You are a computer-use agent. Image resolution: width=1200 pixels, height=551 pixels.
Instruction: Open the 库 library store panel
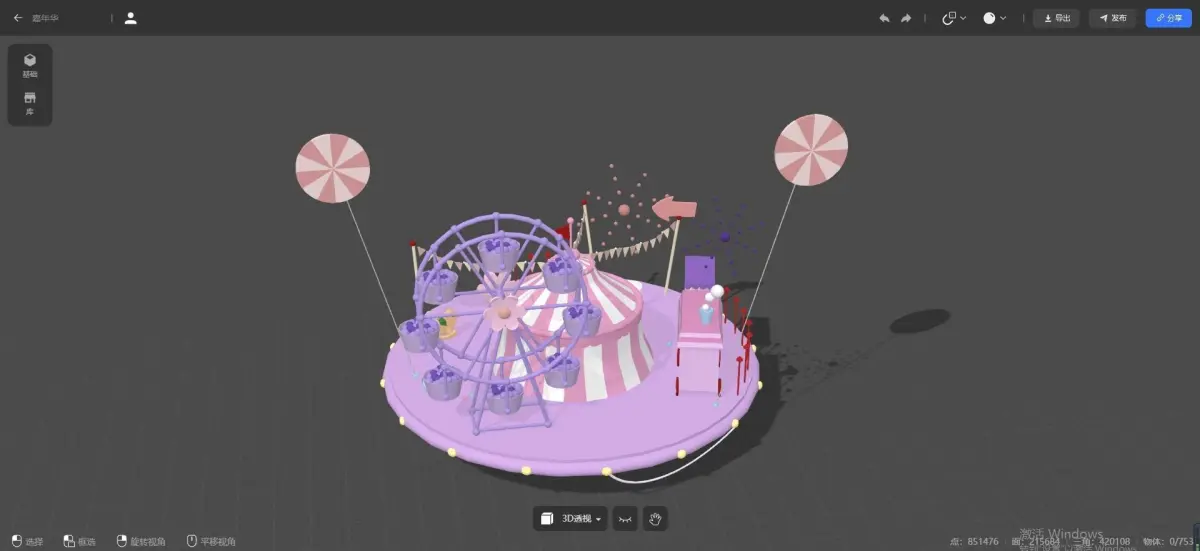pos(30,103)
